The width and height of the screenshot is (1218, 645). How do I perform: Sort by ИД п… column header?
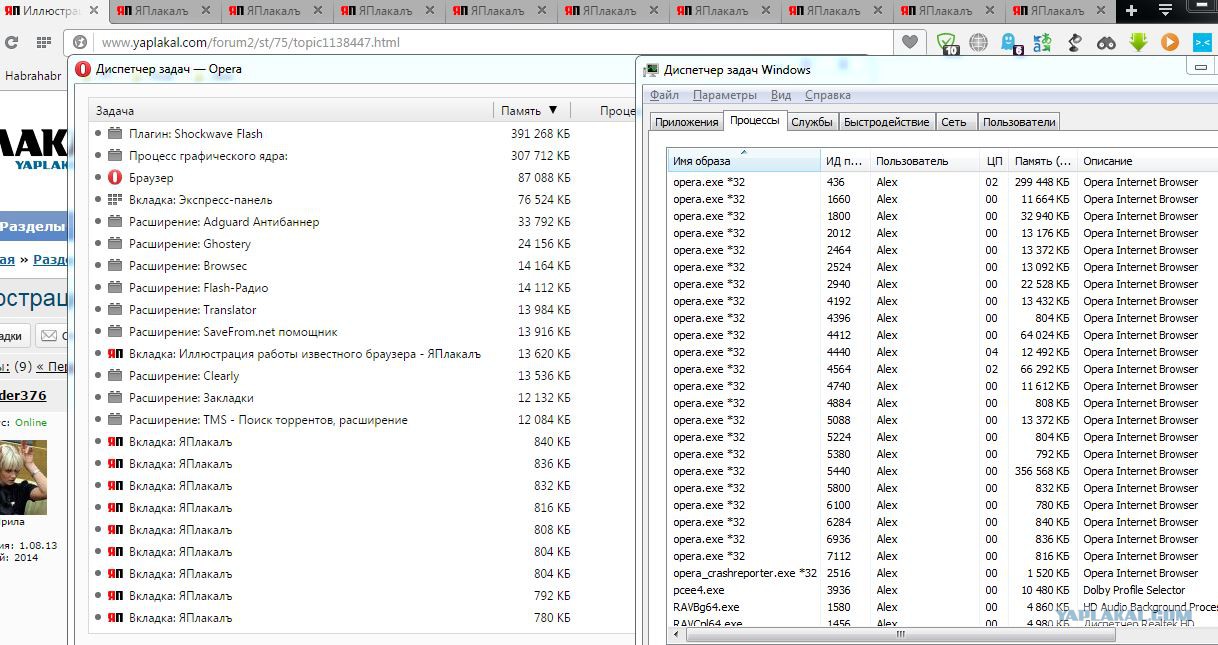(x=845, y=161)
